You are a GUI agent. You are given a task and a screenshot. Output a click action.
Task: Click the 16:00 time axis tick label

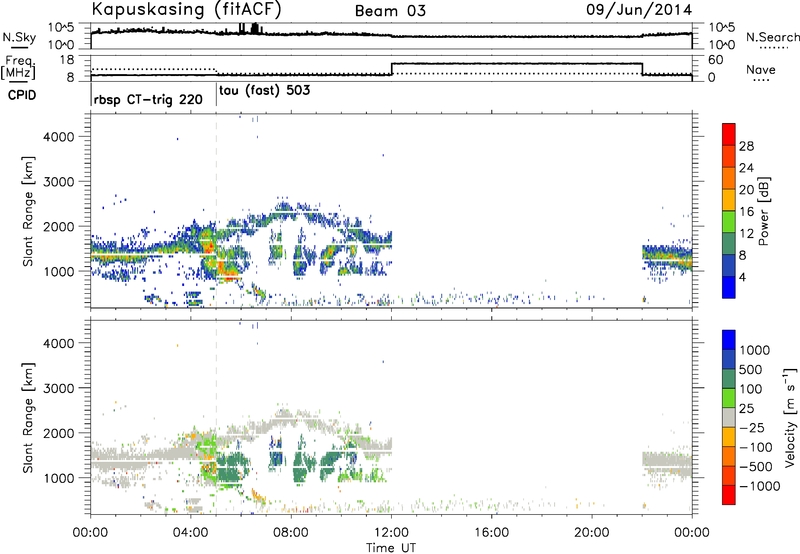pyautogui.click(x=491, y=533)
